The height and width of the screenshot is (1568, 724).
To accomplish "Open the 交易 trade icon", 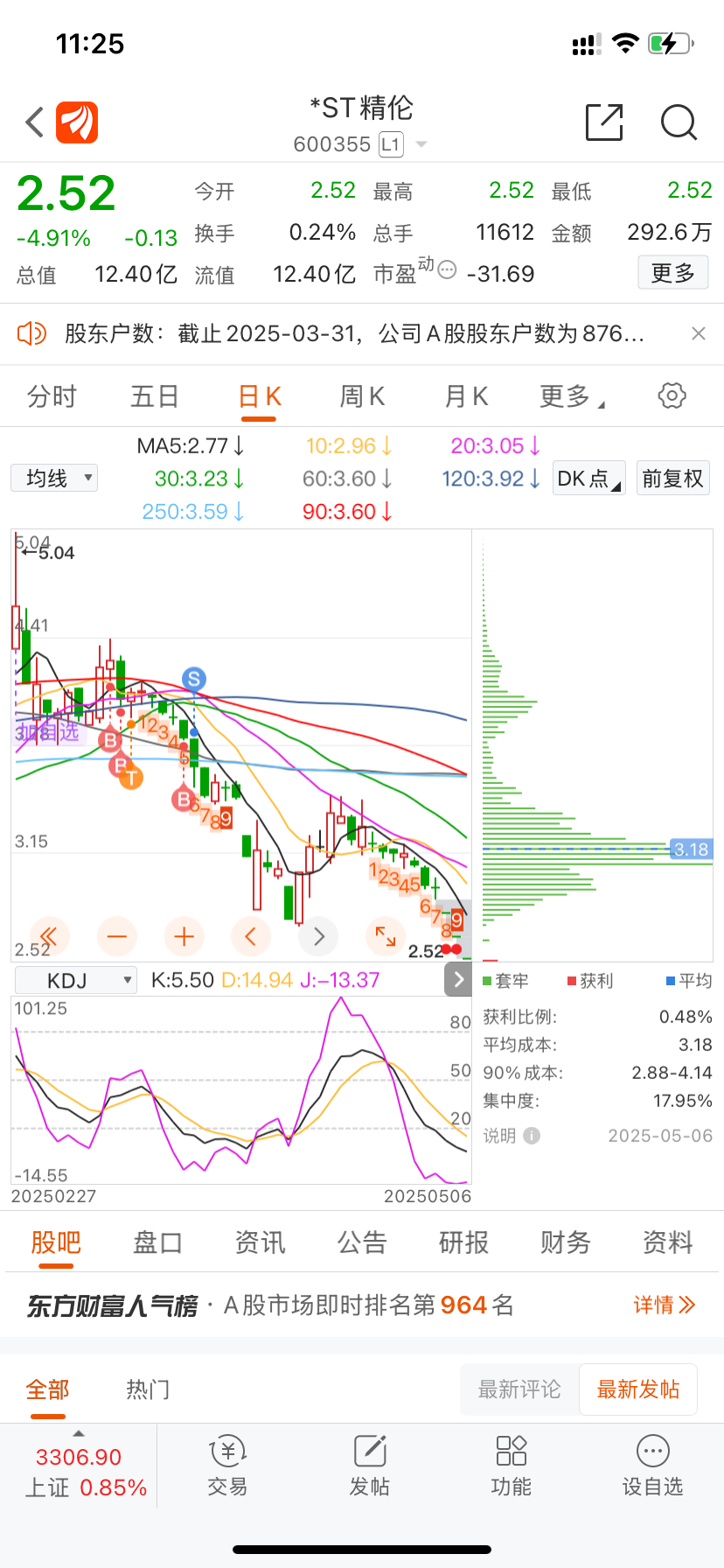I will [227, 1466].
